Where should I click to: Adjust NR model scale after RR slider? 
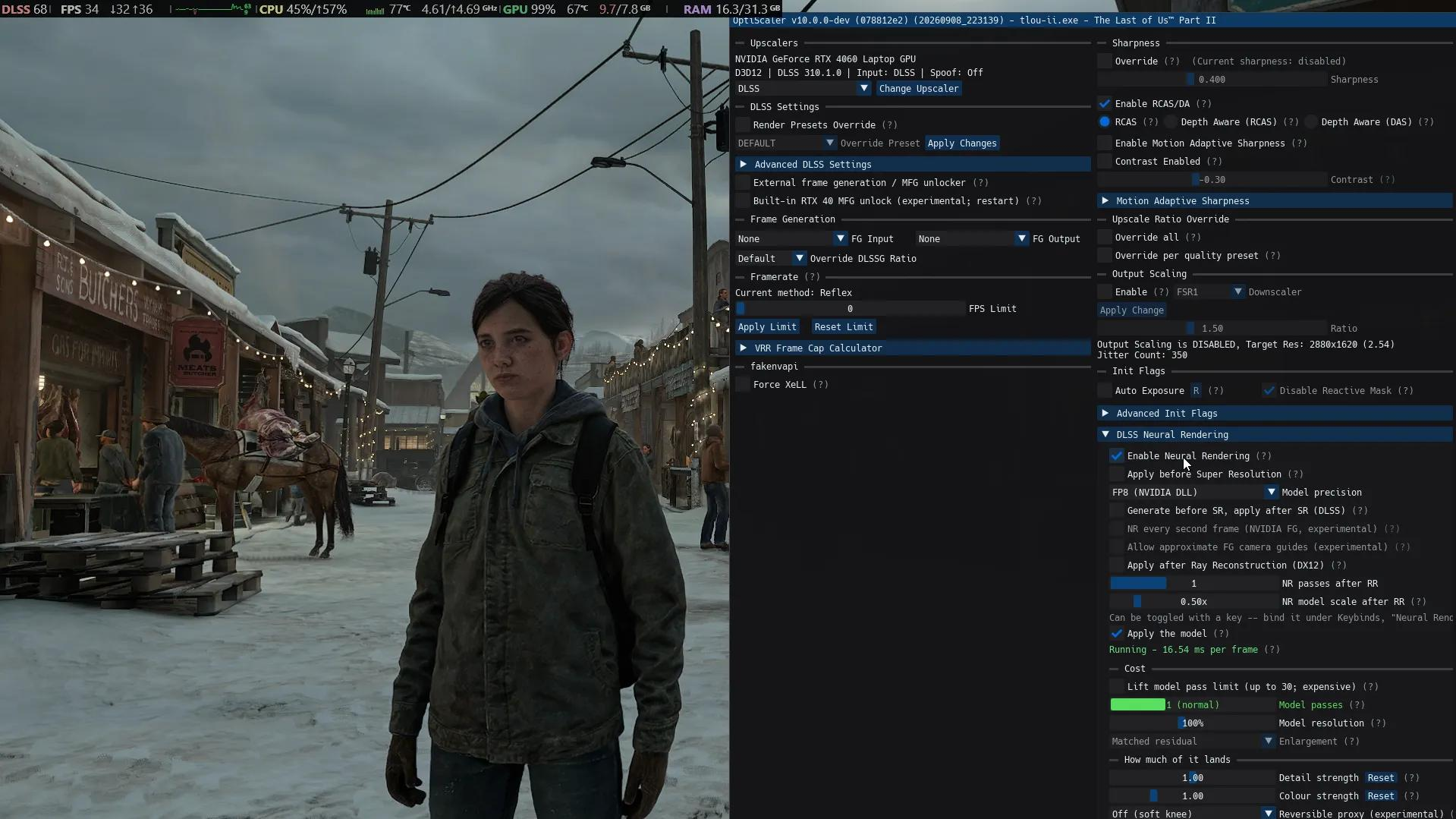click(1193, 602)
